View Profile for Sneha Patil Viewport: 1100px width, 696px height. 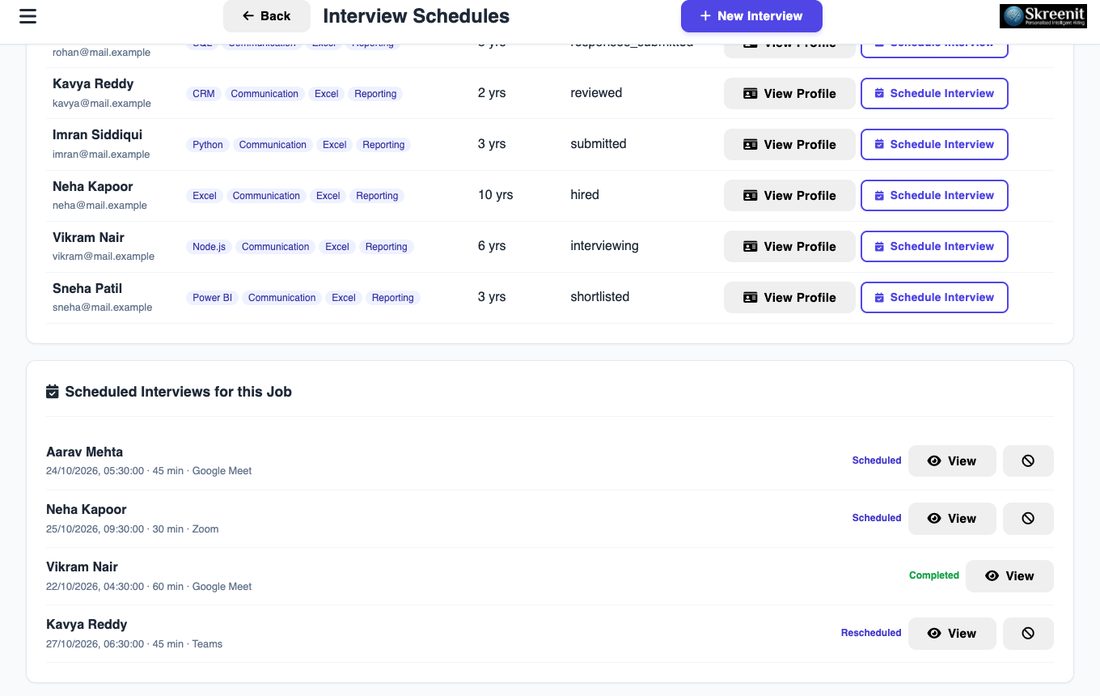[789, 297]
